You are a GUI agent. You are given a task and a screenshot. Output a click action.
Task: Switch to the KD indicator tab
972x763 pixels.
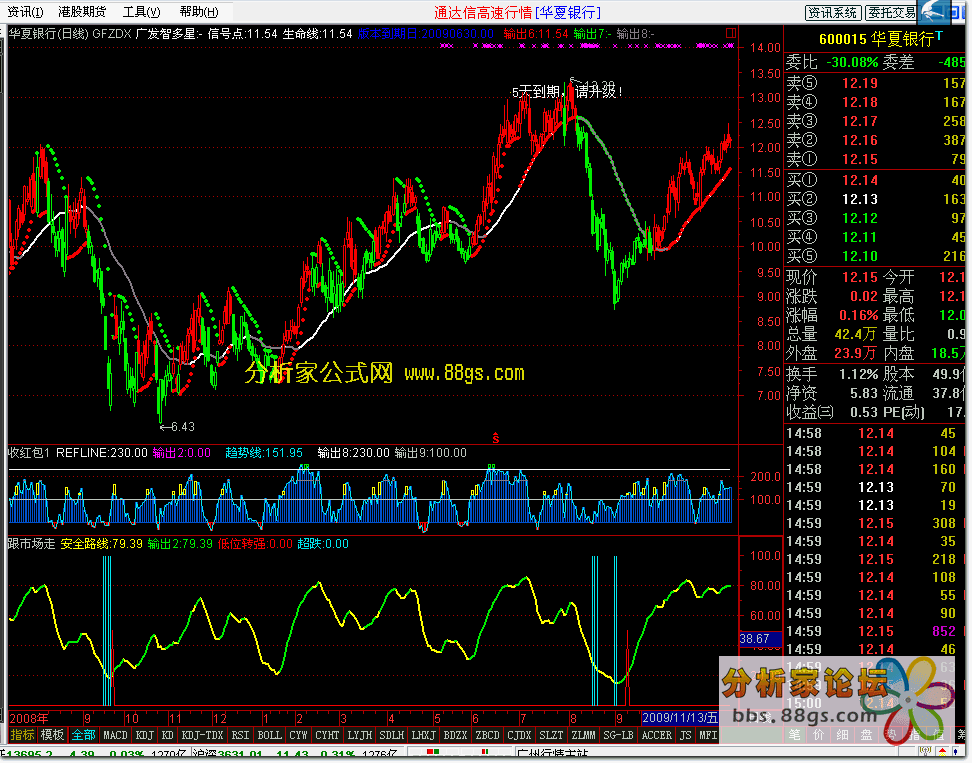coord(167,737)
